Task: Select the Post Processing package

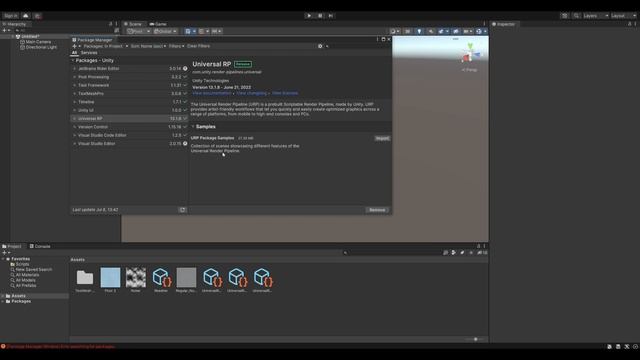Action: coord(129,77)
